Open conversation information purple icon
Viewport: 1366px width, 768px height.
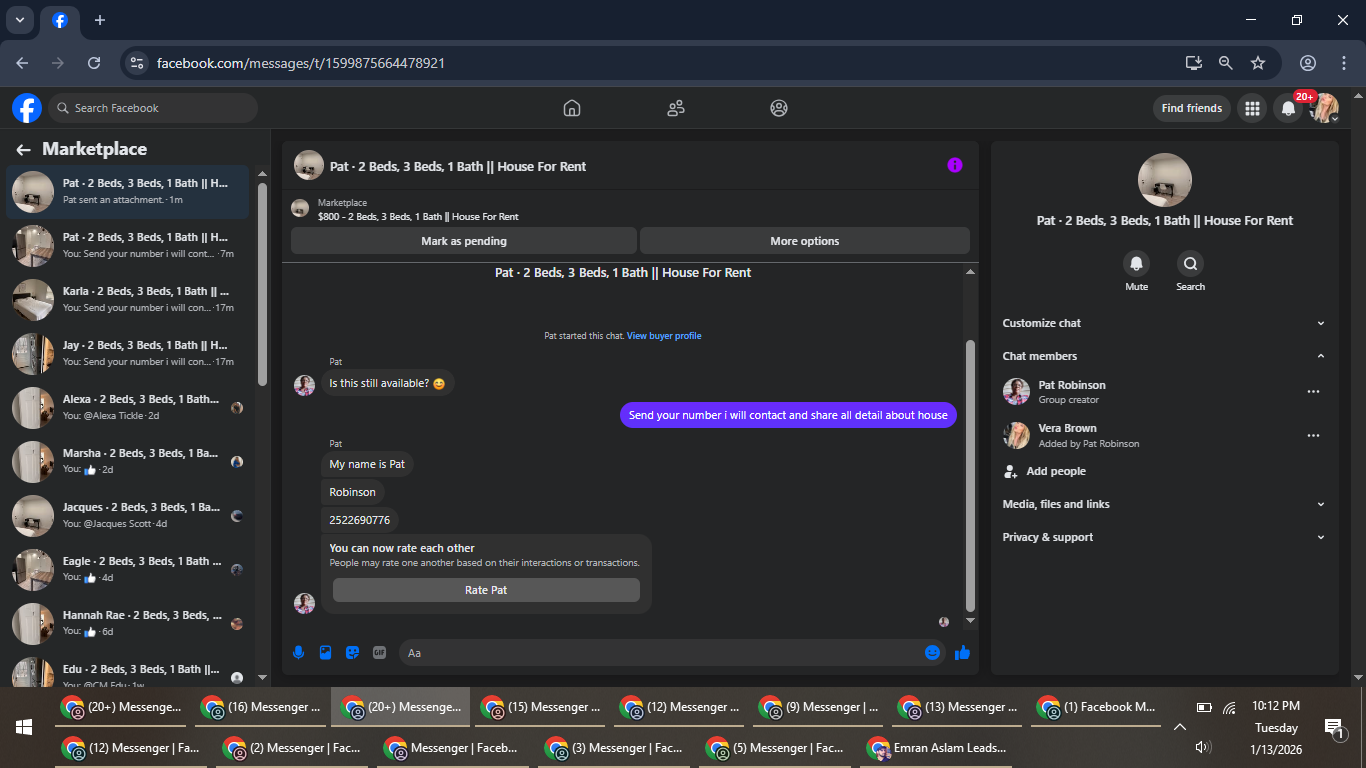tap(955, 165)
